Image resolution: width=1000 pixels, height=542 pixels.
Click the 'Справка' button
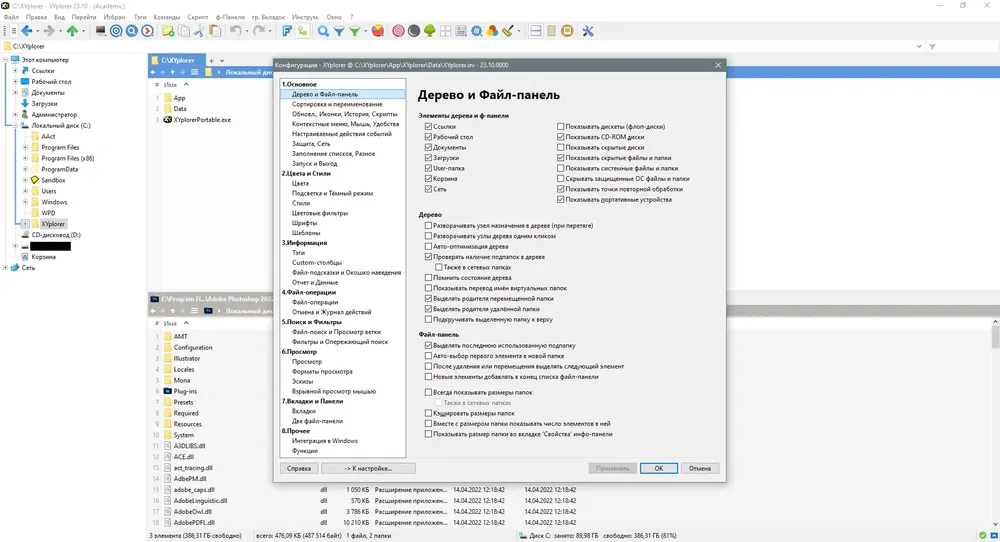click(298, 468)
